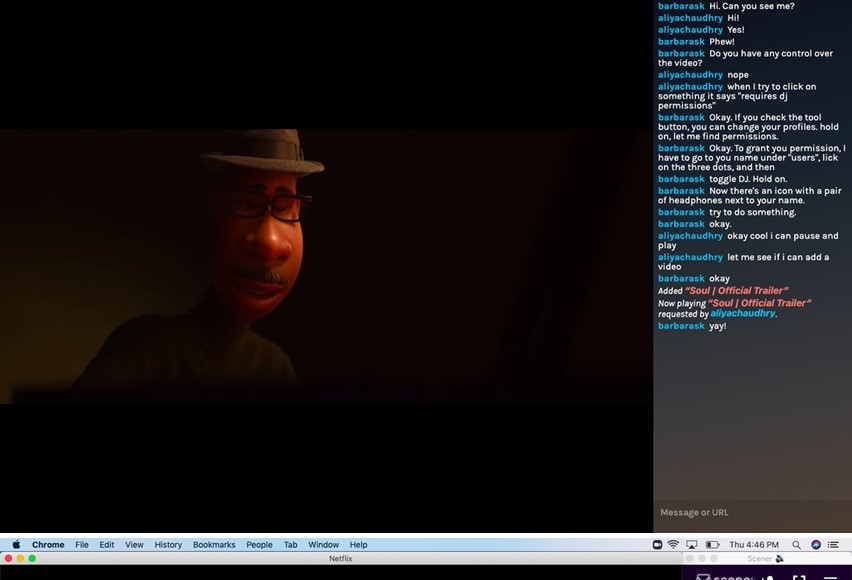Open "Soul | Official Trailer" in the Now playing line

pyautogui.click(x=760, y=303)
